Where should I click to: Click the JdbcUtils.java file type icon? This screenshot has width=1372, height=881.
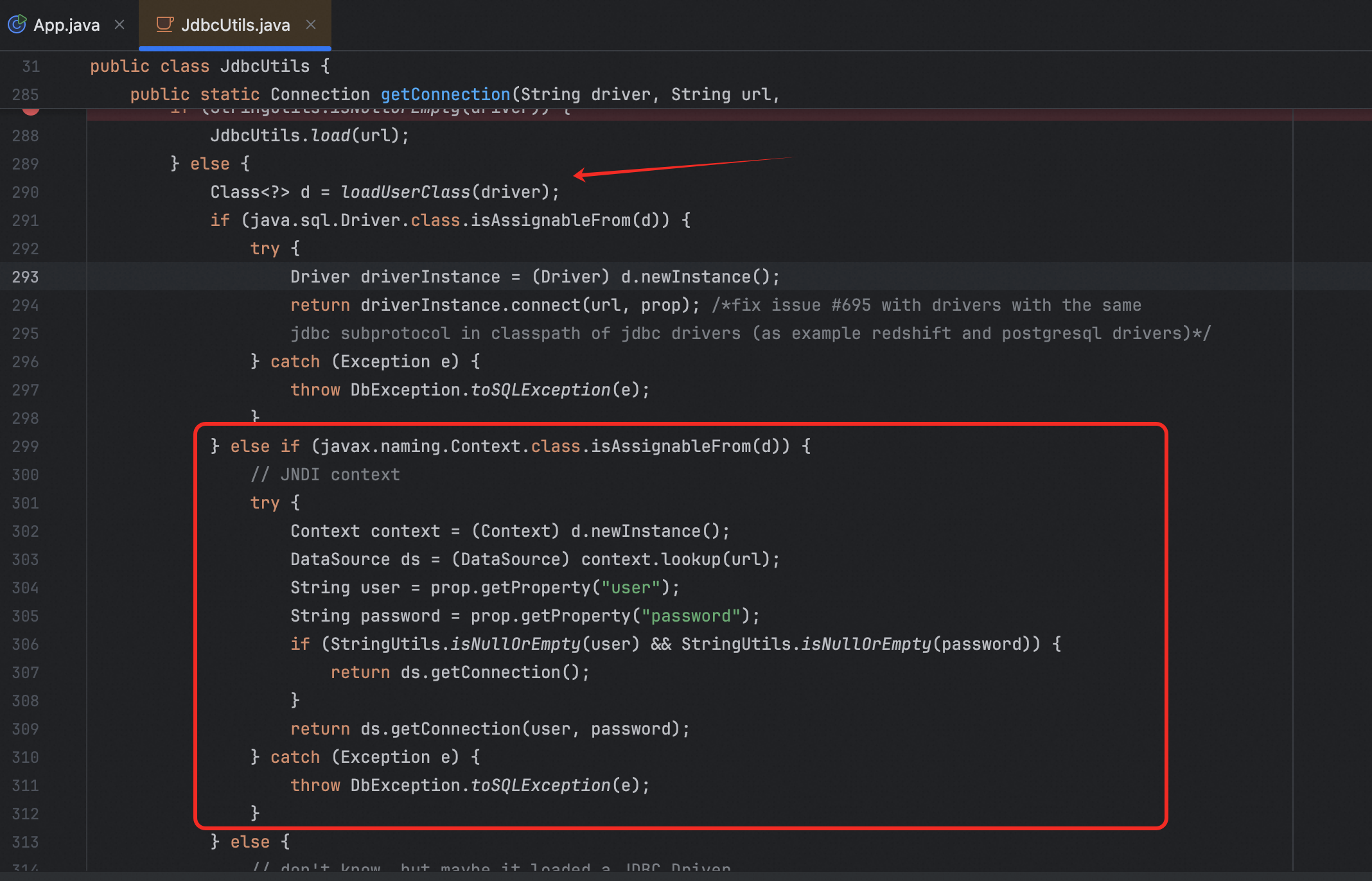point(165,24)
